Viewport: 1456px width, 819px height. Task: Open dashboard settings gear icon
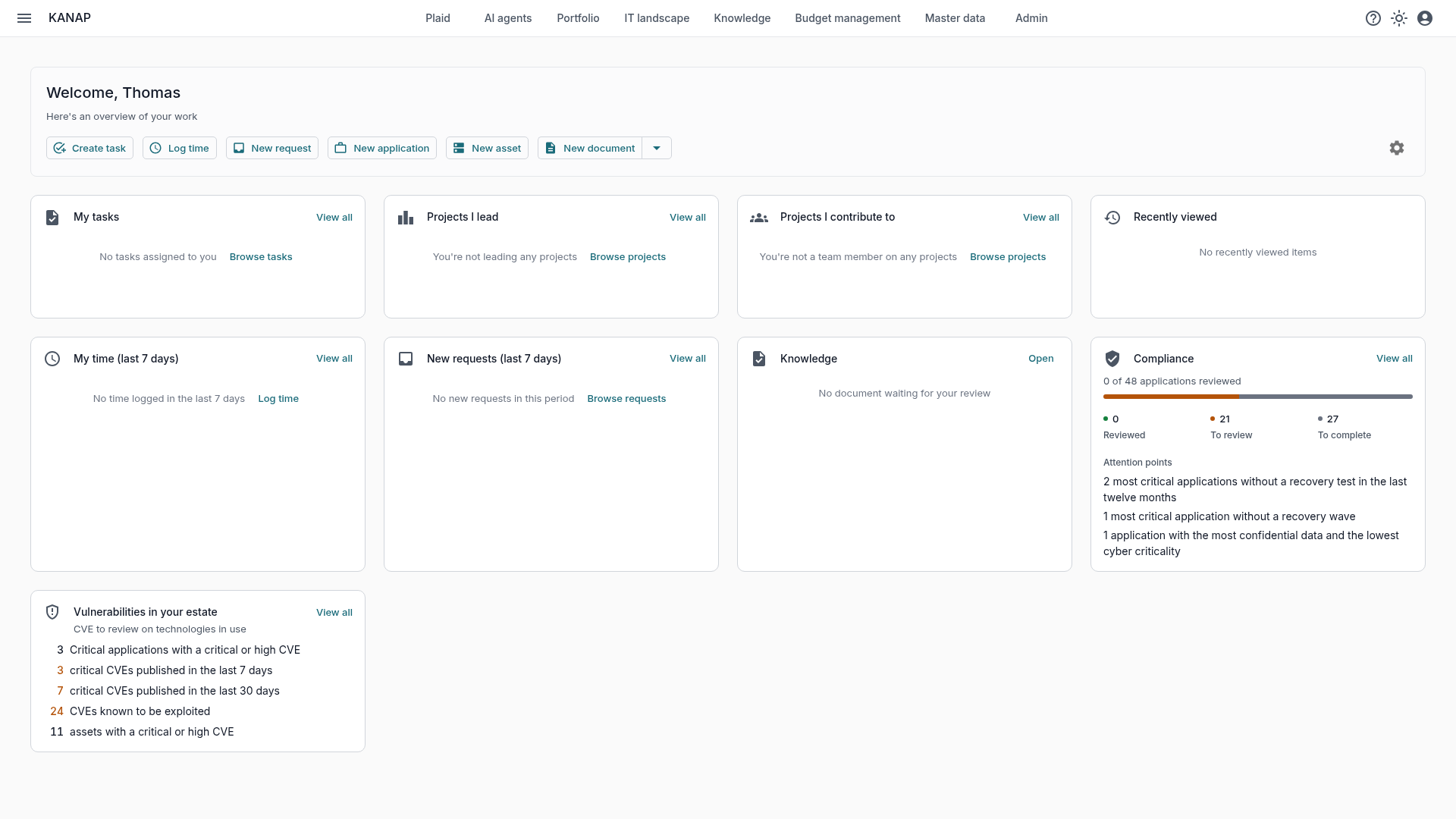click(x=1397, y=148)
